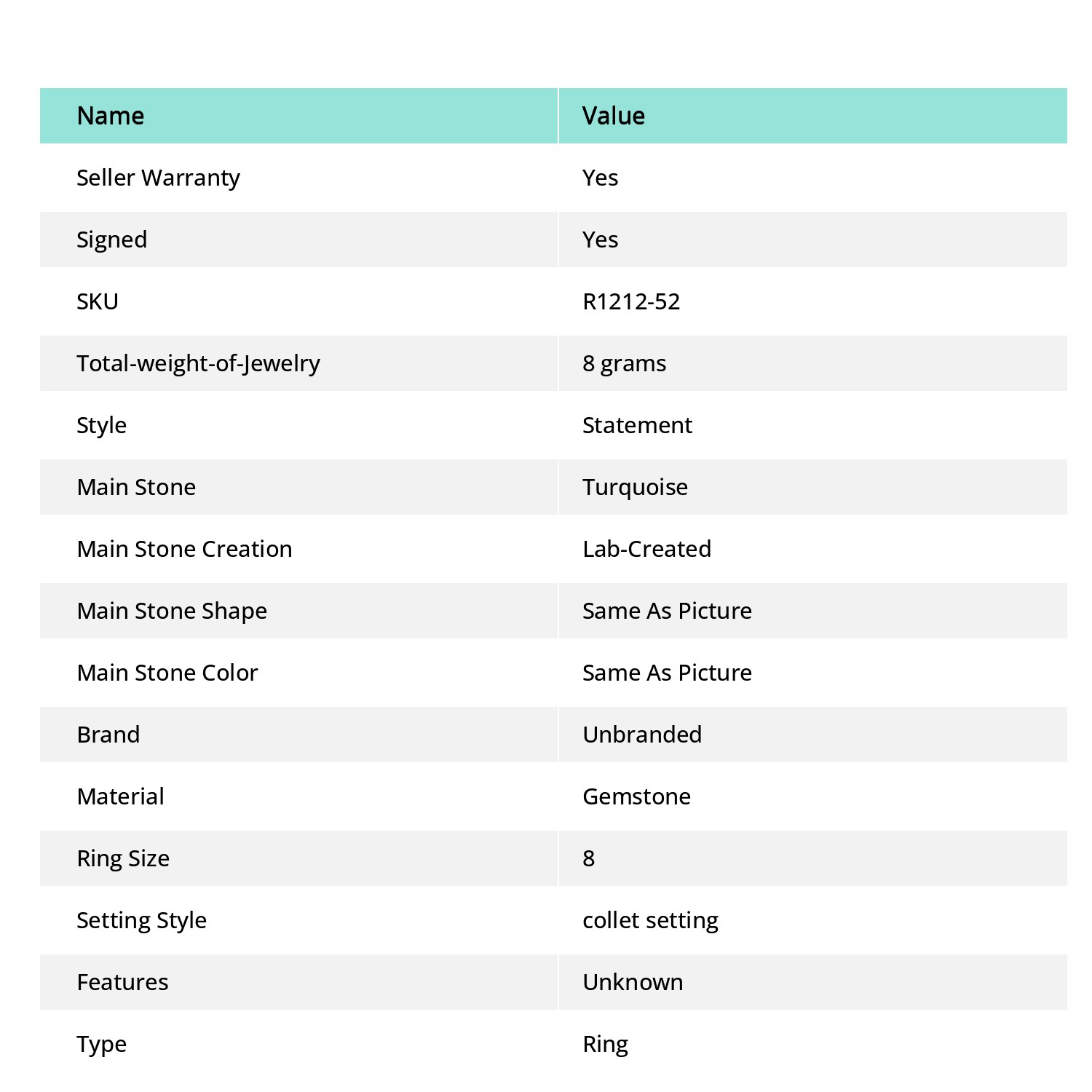Select the Type value Ring
The width and height of the screenshot is (1092, 1092).
tap(605, 1044)
